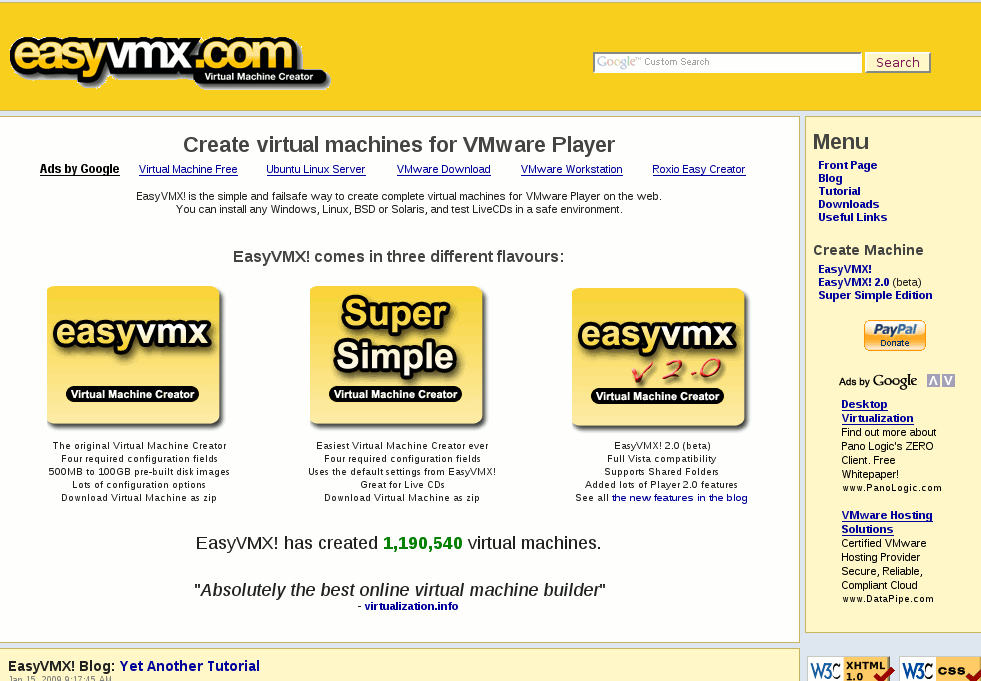Click the previous ad arrow icon

coord(933,381)
